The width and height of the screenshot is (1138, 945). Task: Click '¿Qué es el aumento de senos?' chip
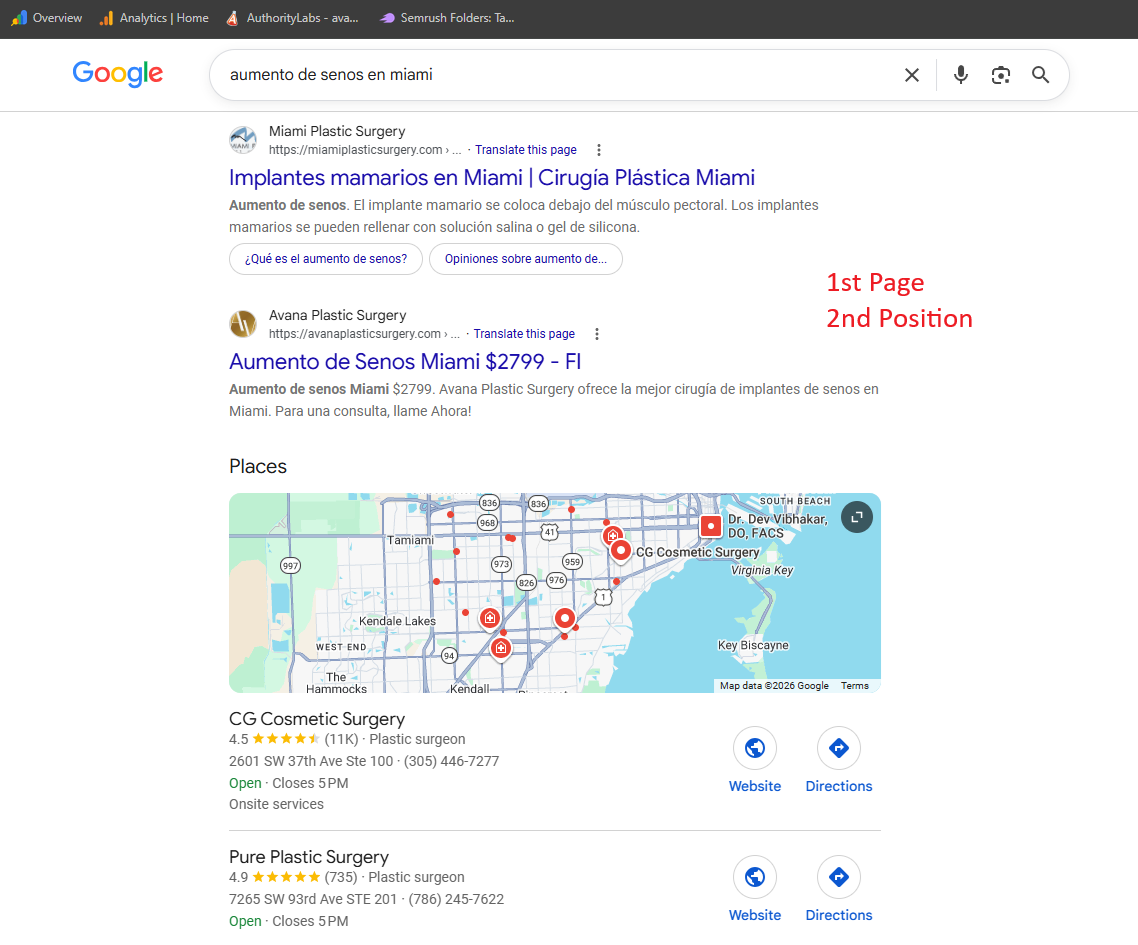pos(326,259)
